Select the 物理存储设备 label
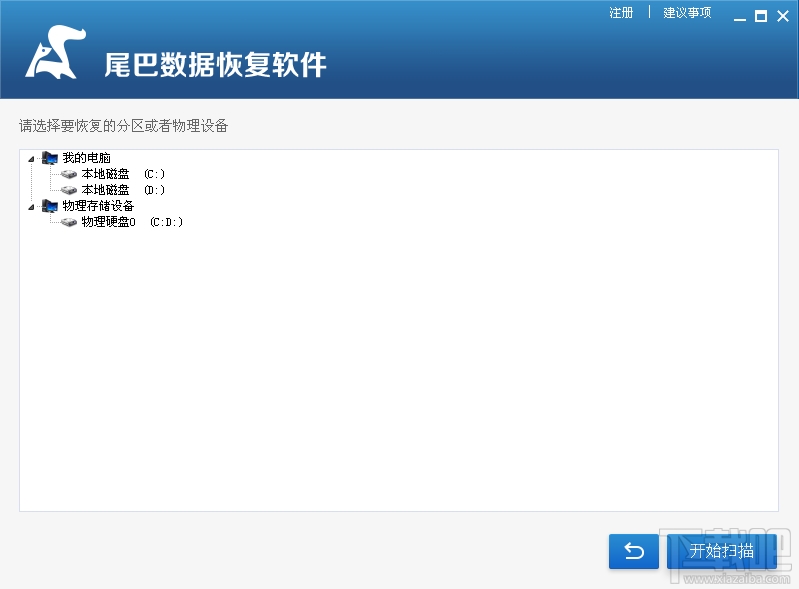799x589 pixels. coord(98,206)
